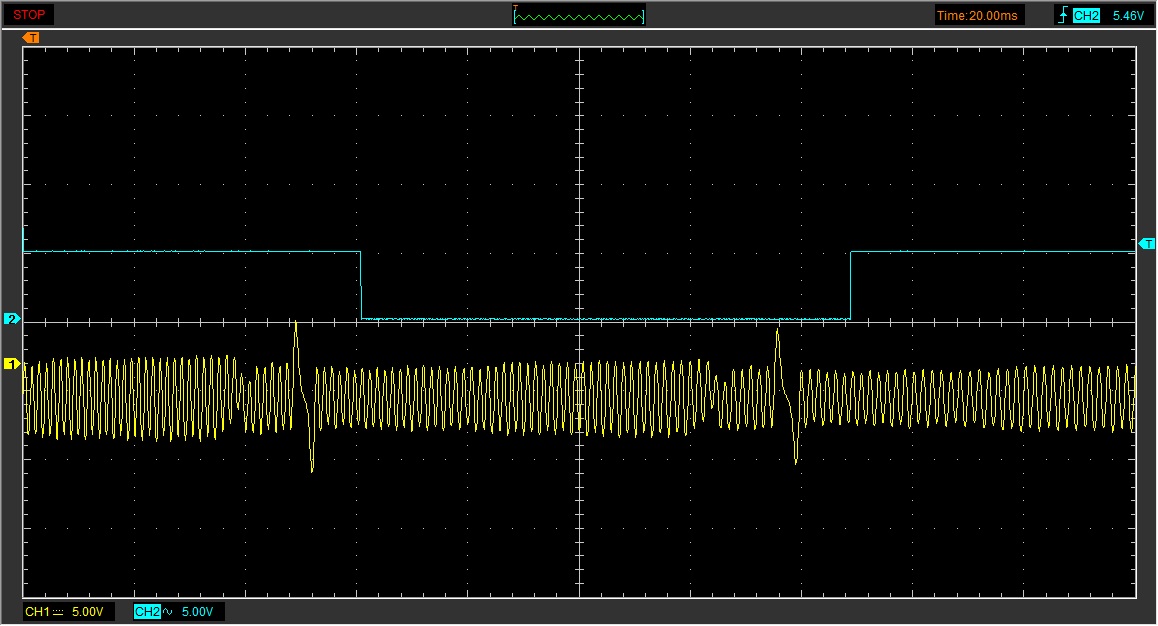Click the CH1 DC coupling symbol
This screenshot has height=626, width=1158.
click(x=58, y=612)
